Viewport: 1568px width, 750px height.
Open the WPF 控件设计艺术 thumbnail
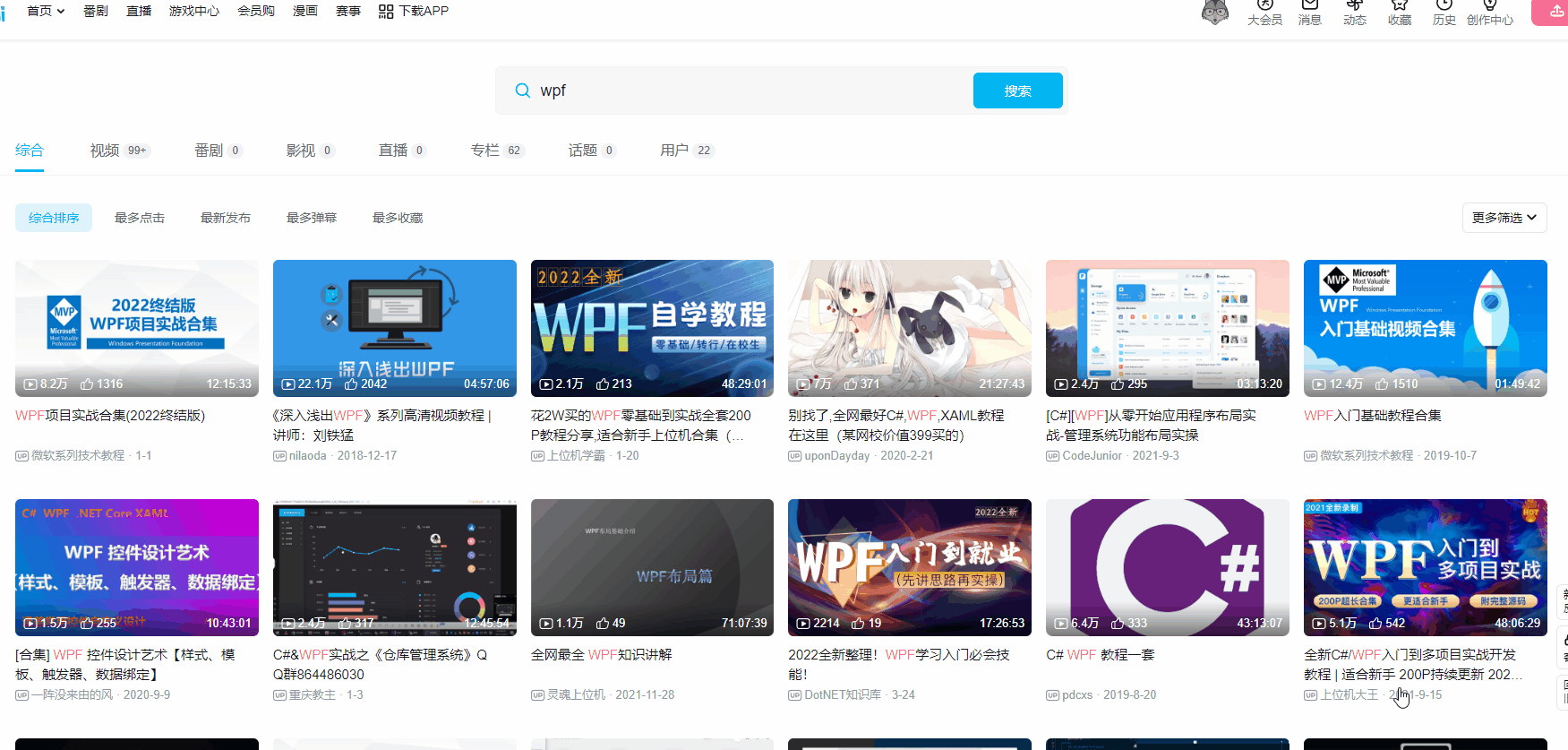tap(137, 567)
